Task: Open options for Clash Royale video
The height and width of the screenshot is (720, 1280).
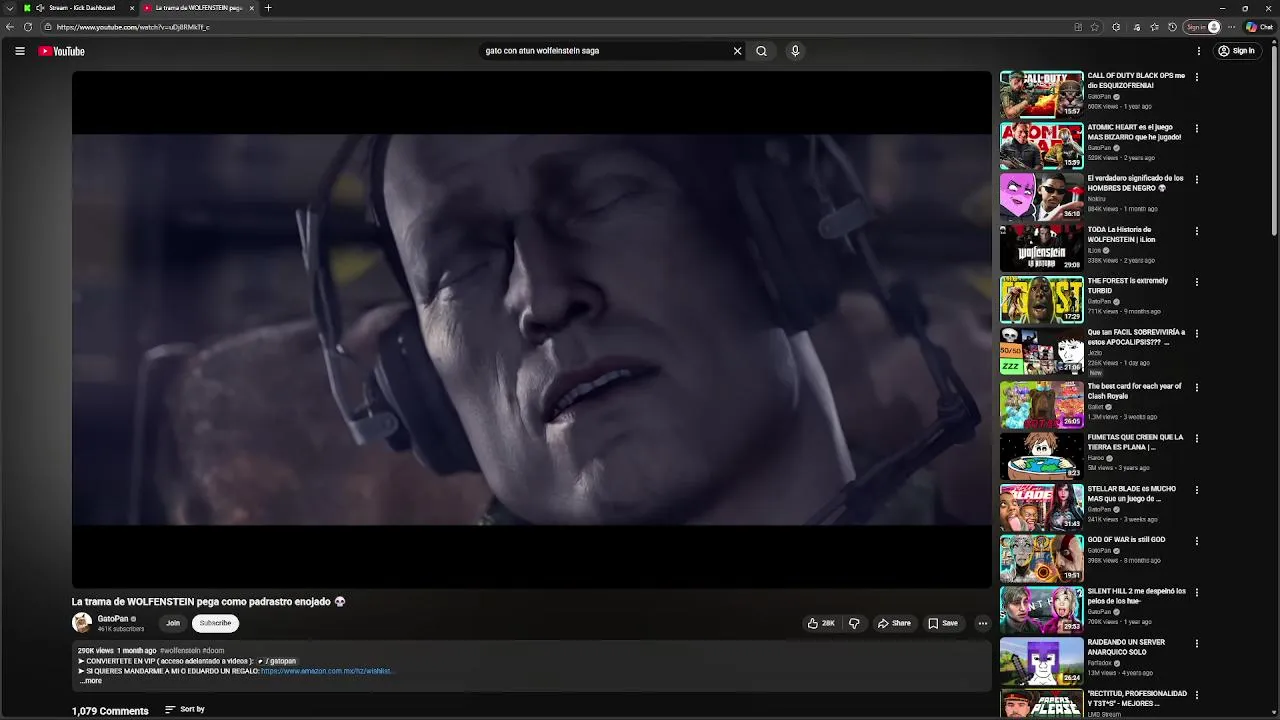Action: [1196, 387]
